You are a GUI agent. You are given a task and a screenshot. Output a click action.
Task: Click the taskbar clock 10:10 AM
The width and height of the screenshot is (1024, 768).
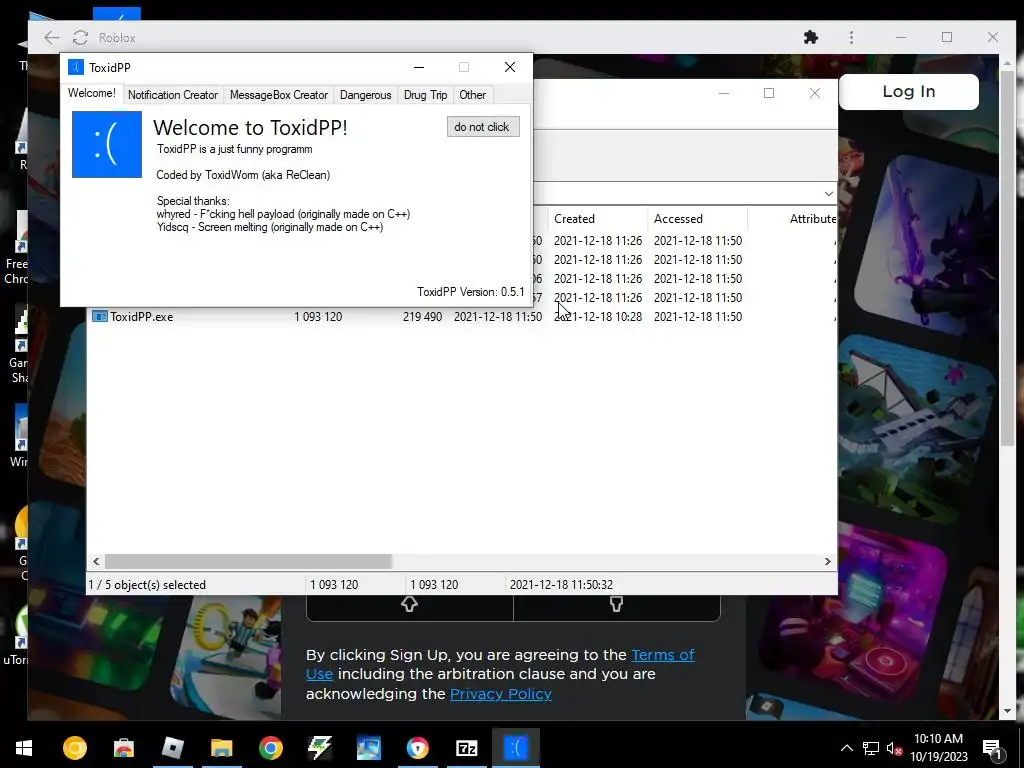[938, 739]
